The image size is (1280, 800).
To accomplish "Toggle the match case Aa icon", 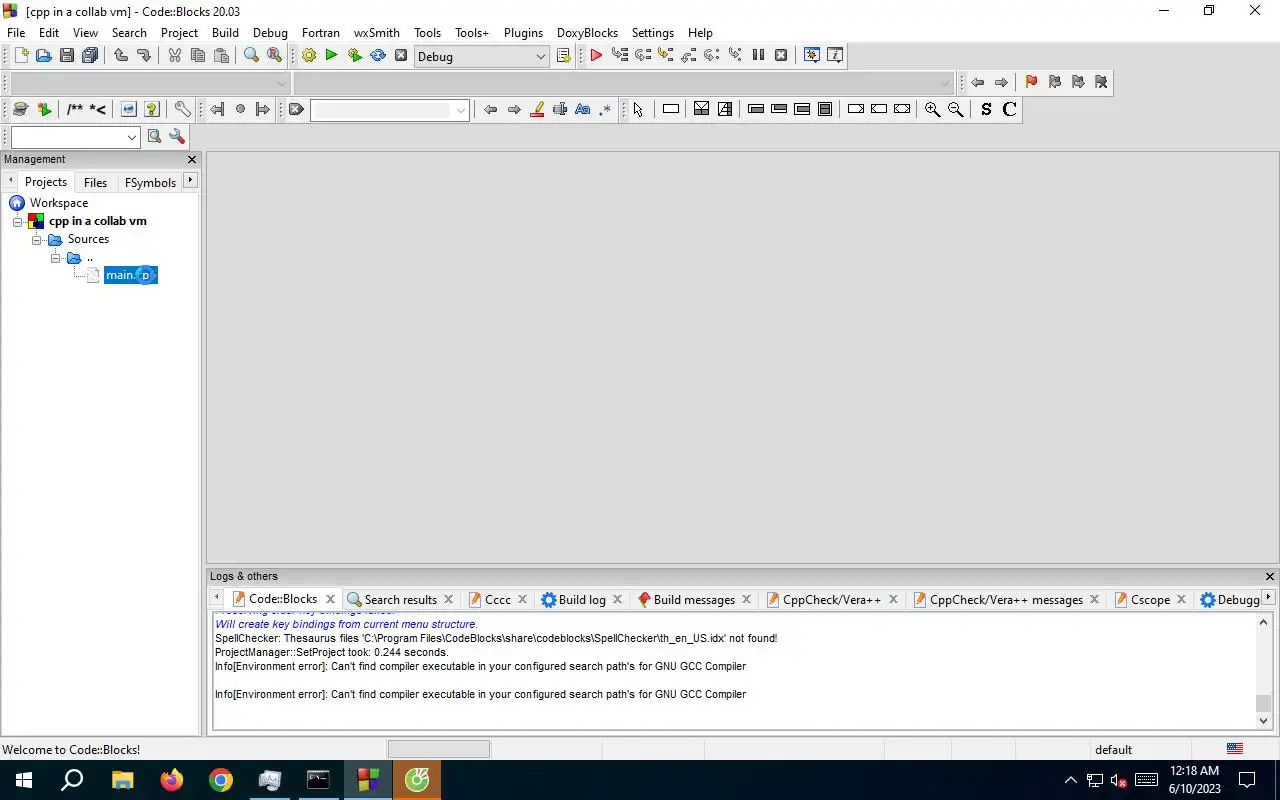I will (583, 109).
